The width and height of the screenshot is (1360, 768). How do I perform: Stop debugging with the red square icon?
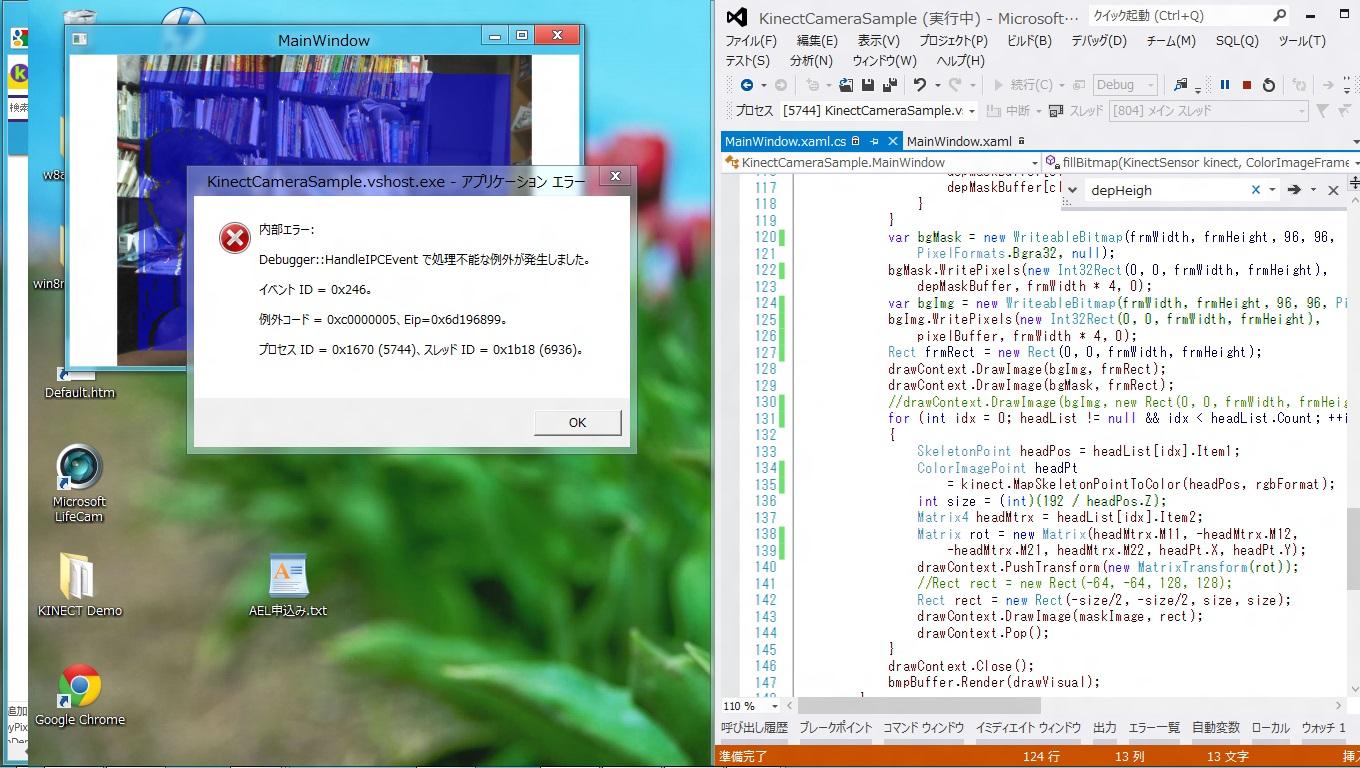tap(1246, 85)
